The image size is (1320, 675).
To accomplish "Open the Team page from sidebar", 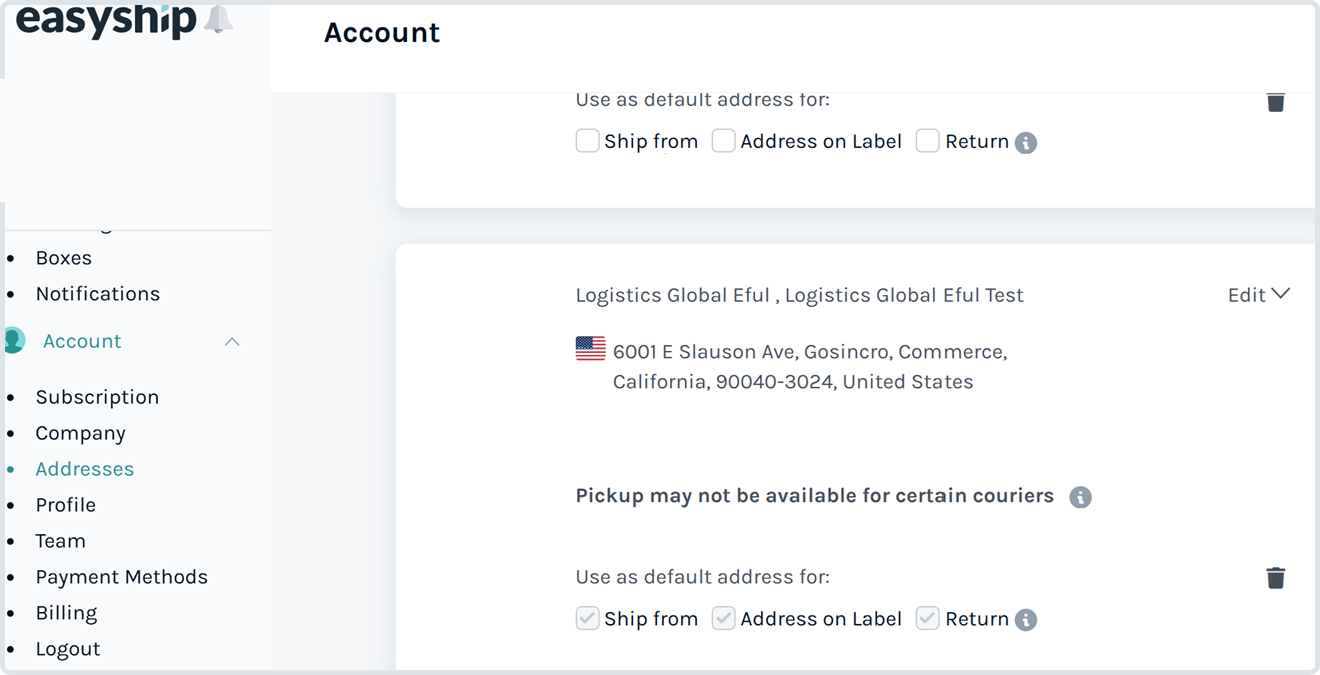I will pos(60,540).
